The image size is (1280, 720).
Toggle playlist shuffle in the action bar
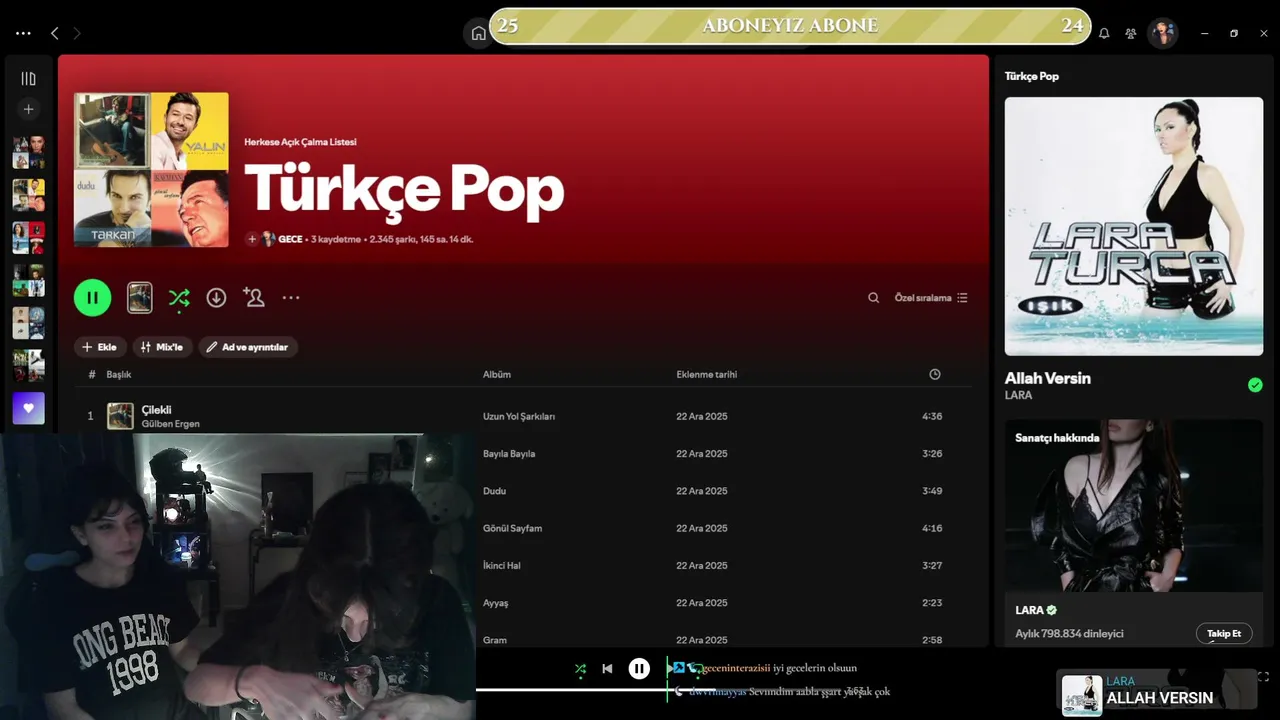pyautogui.click(x=179, y=297)
